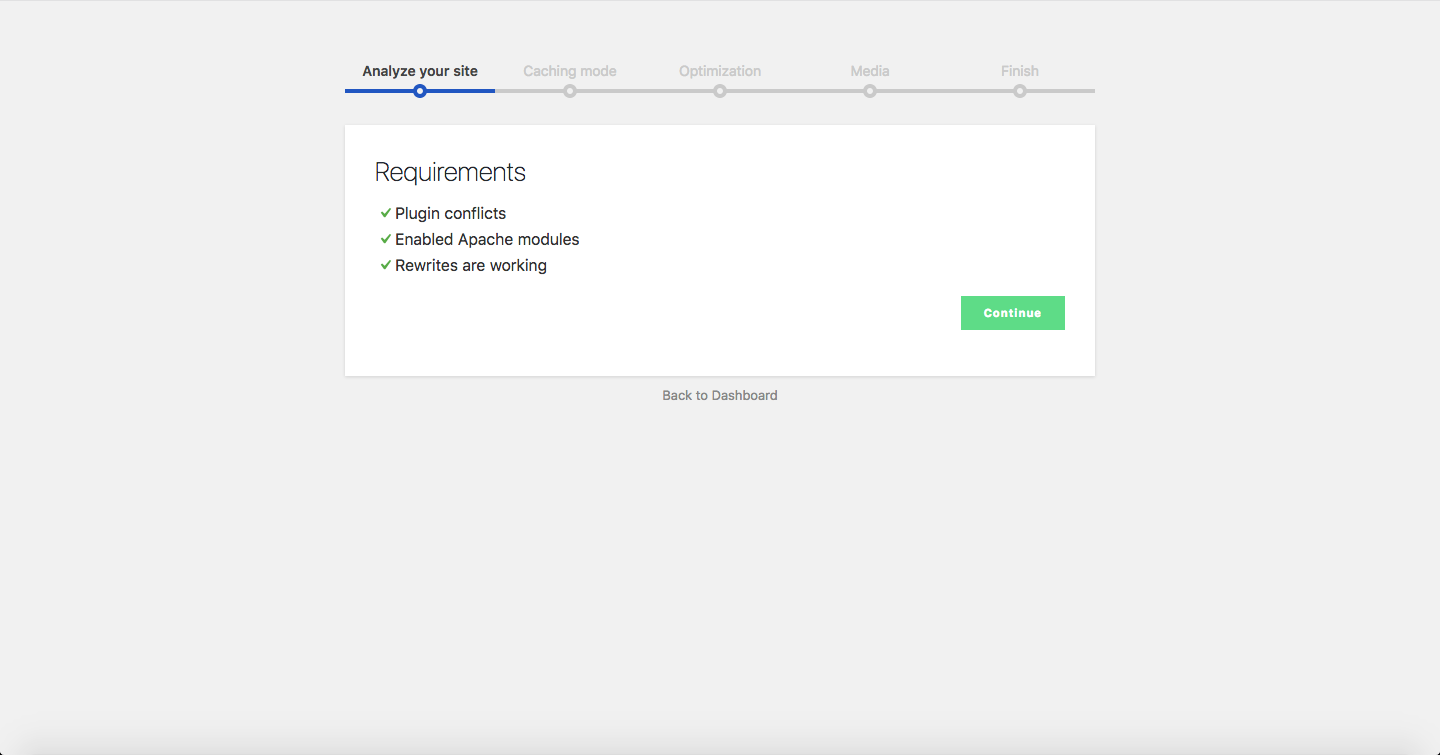Follow the Back to Dashboard link
This screenshot has width=1440, height=755.
pos(720,395)
